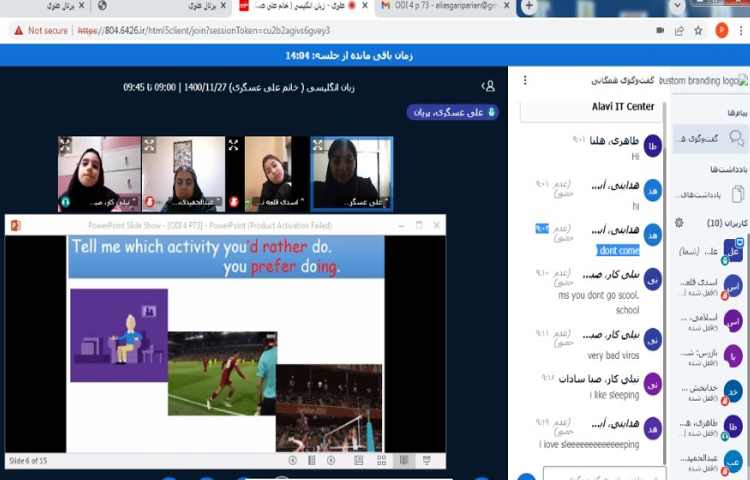The image size is (750, 480).
Task: Open the Chrome three-dot menu
Action: pos(740,31)
